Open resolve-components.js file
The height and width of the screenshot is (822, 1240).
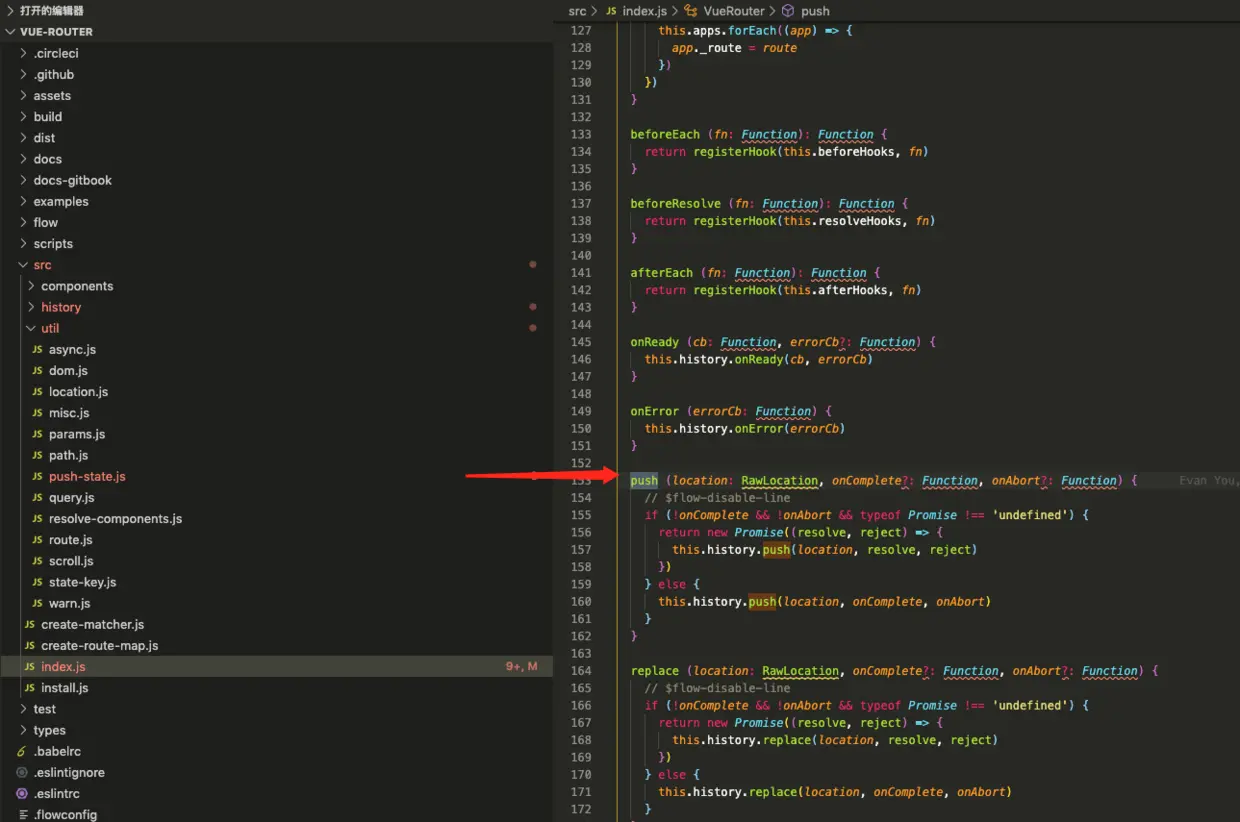point(115,519)
